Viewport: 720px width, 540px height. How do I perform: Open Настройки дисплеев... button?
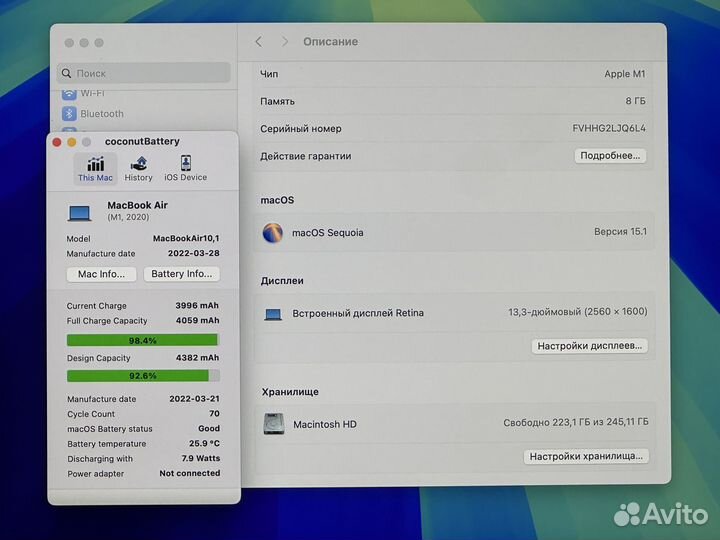point(590,346)
